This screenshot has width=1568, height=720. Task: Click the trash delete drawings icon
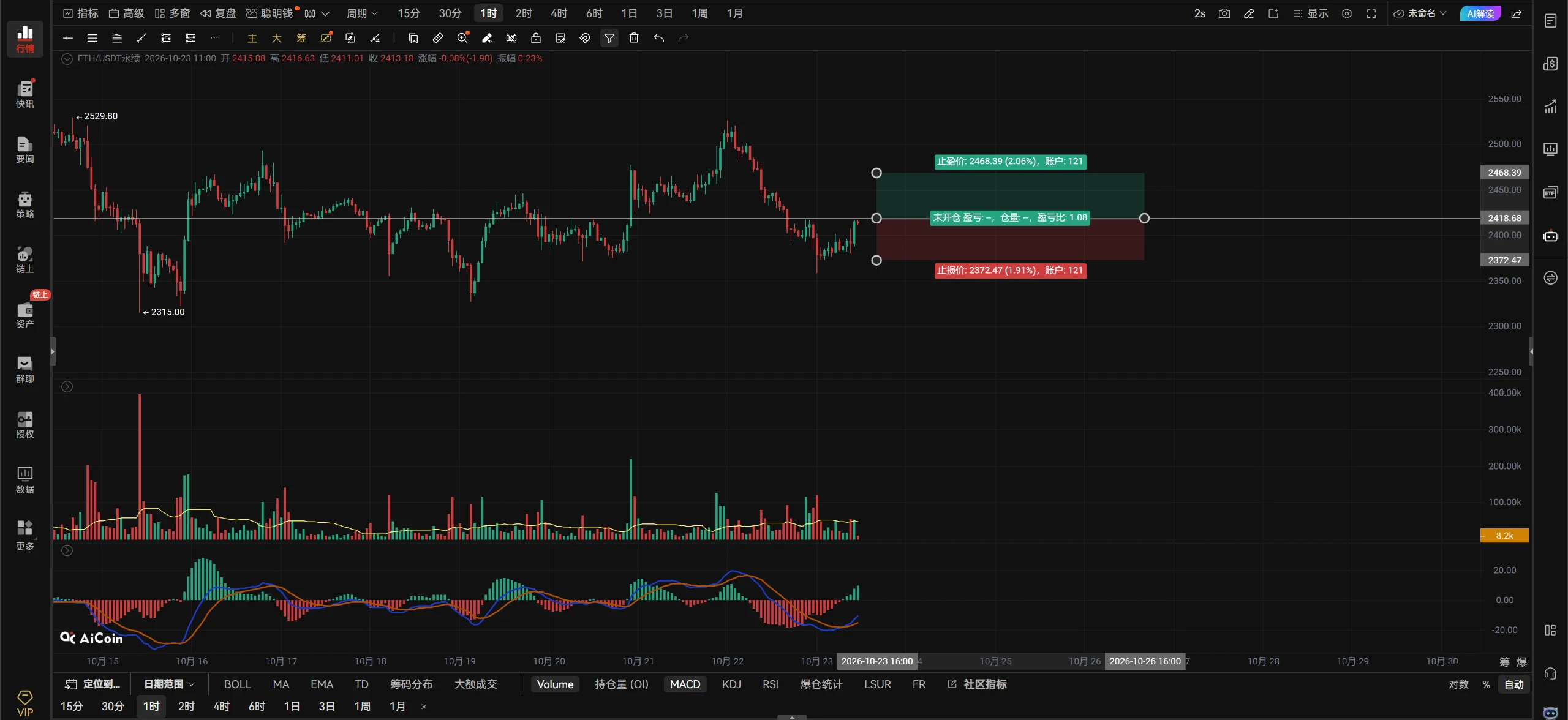(634, 38)
